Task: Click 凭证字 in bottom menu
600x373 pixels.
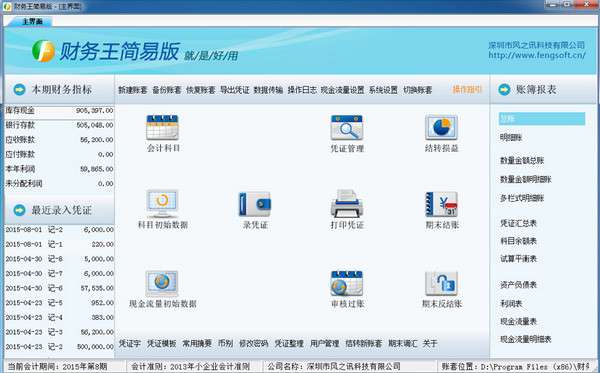Action: tap(130, 344)
